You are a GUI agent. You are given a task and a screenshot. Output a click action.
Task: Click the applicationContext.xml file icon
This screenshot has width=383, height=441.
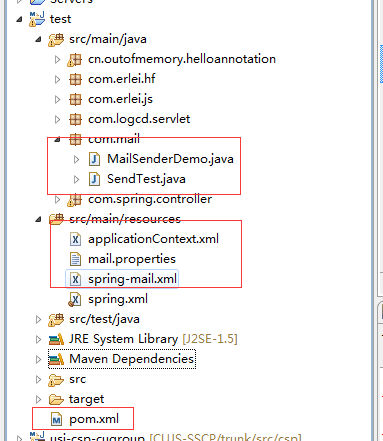75,239
